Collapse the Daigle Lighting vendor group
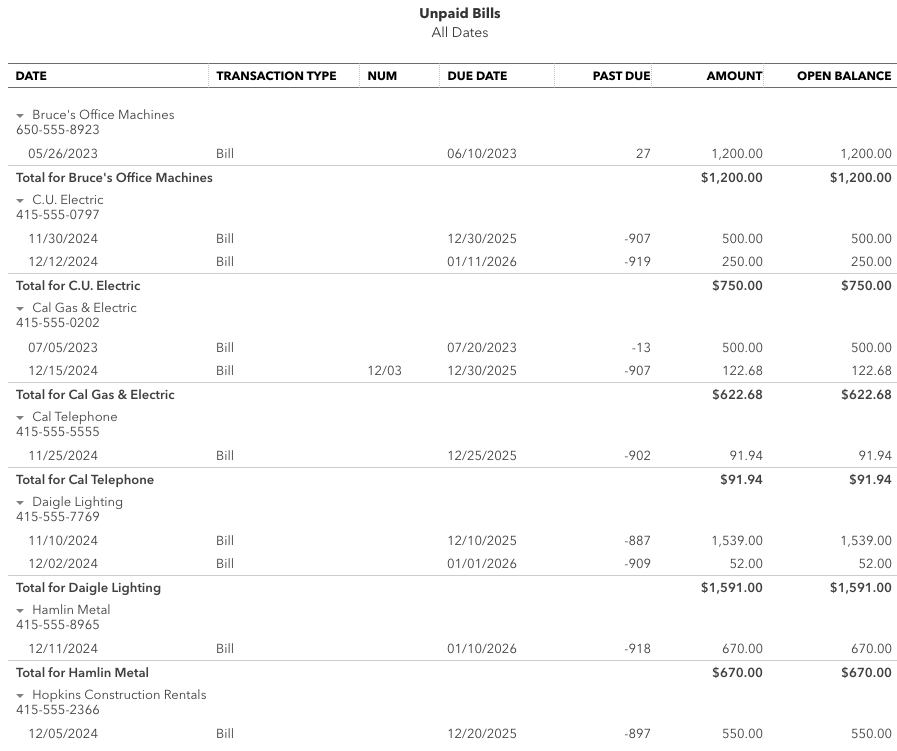The height and width of the screenshot is (751, 897). [20, 503]
